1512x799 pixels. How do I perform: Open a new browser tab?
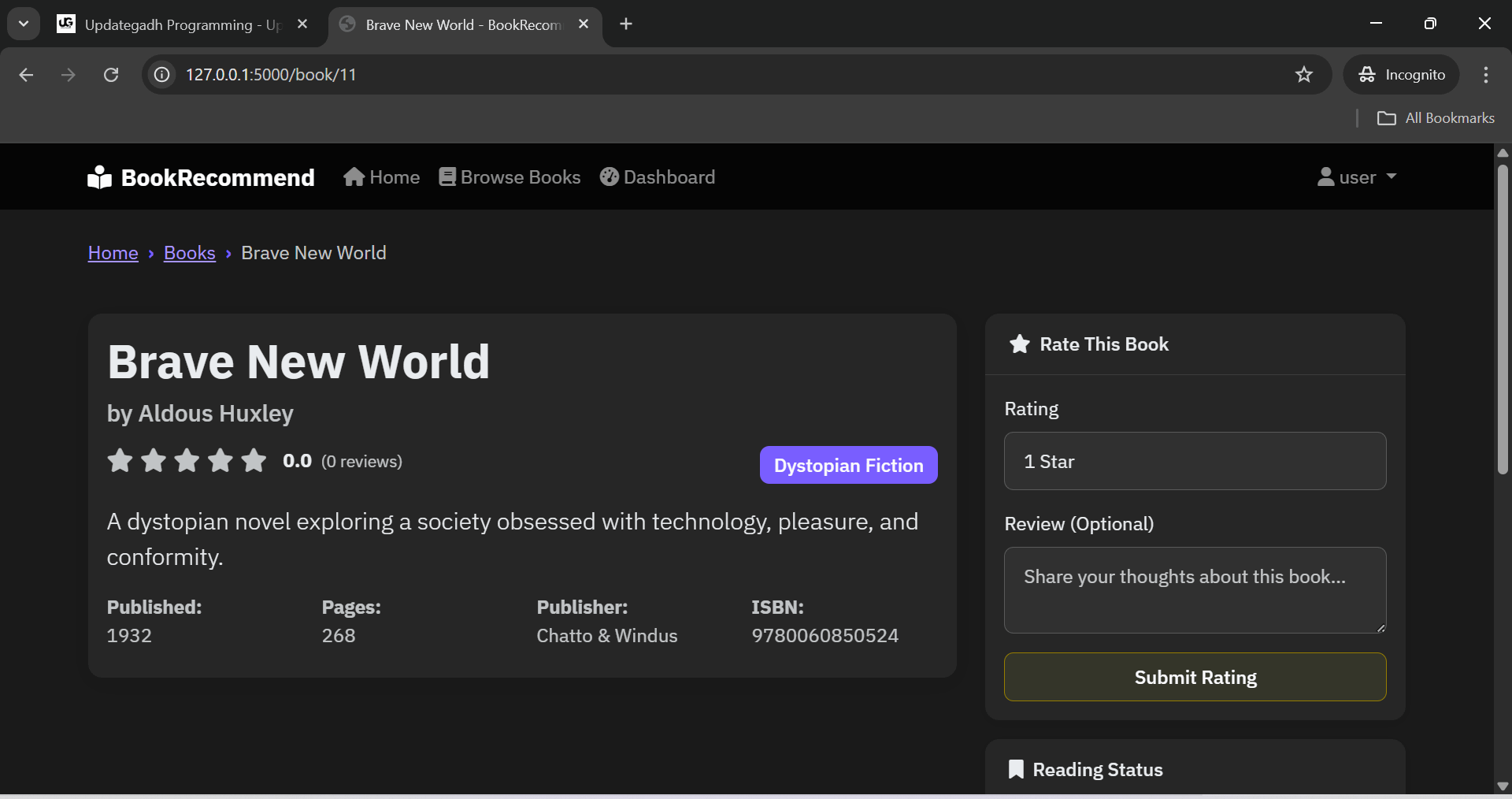(626, 24)
